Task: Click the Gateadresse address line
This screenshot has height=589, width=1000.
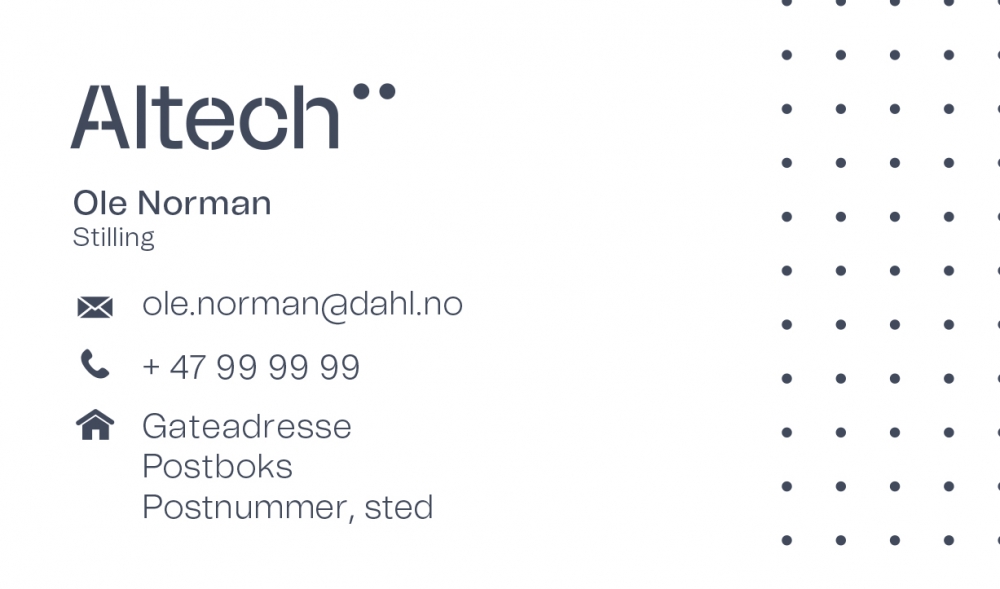Action: point(247,426)
